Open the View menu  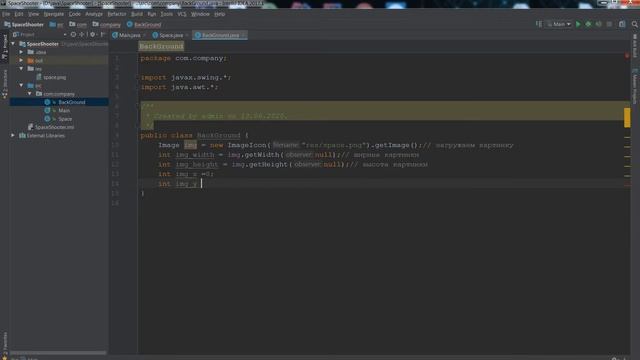coord(33,14)
